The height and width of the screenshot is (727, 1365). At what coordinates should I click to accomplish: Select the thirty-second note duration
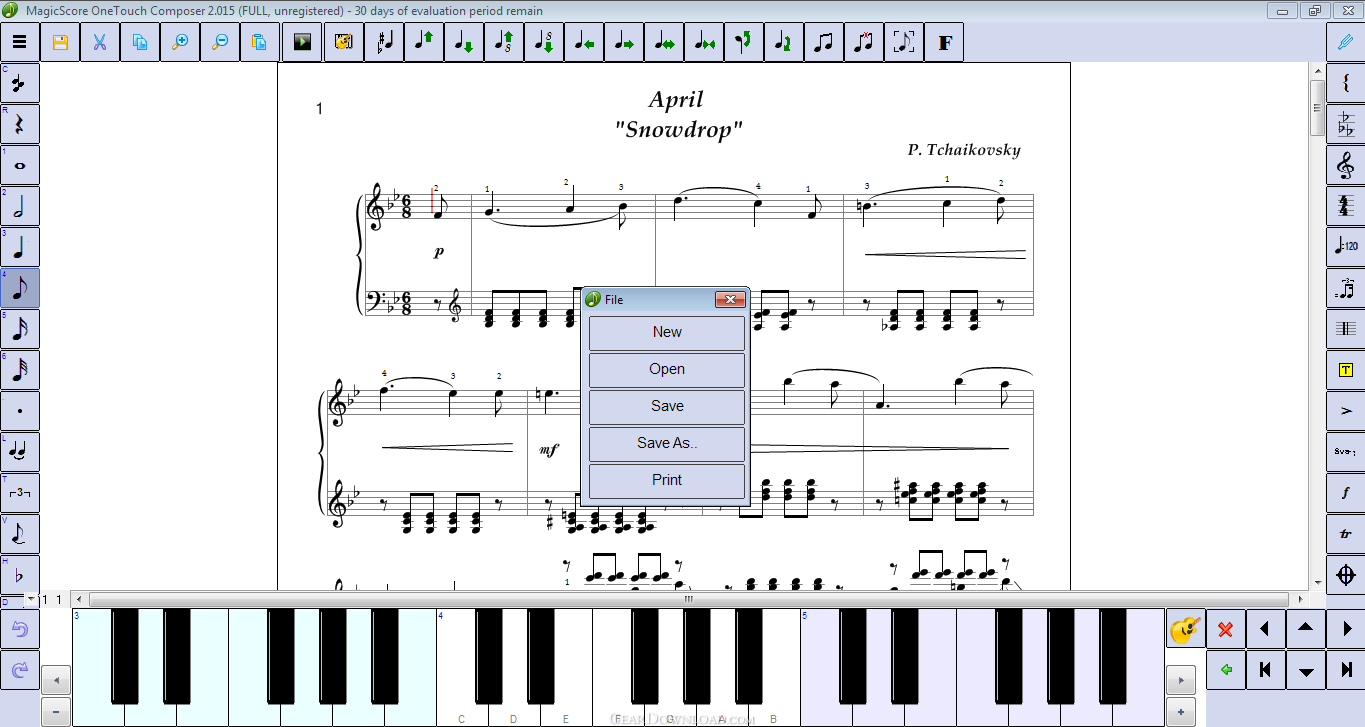pyautogui.click(x=20, y=370)
